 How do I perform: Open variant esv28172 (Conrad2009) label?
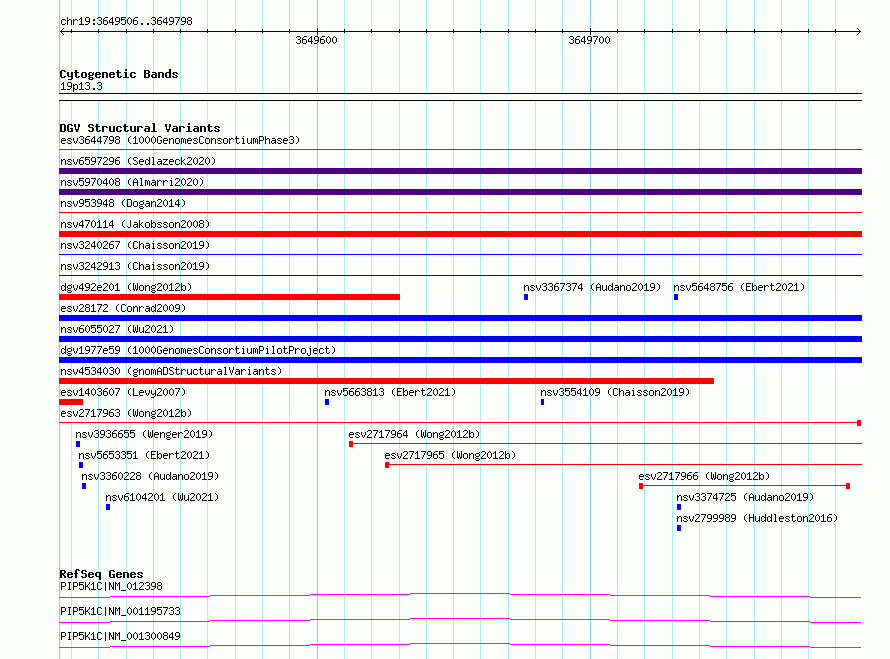pyautogui.click(x=123, y=308)
